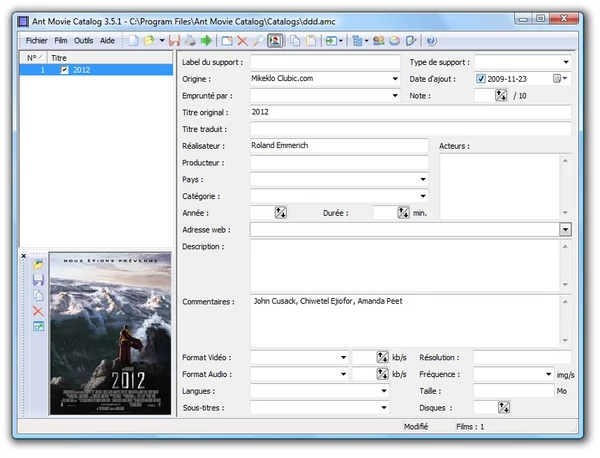Expand the Langues dropdown
The height and width of the screenshot is (458, 600).
click(x=384, y=391)
